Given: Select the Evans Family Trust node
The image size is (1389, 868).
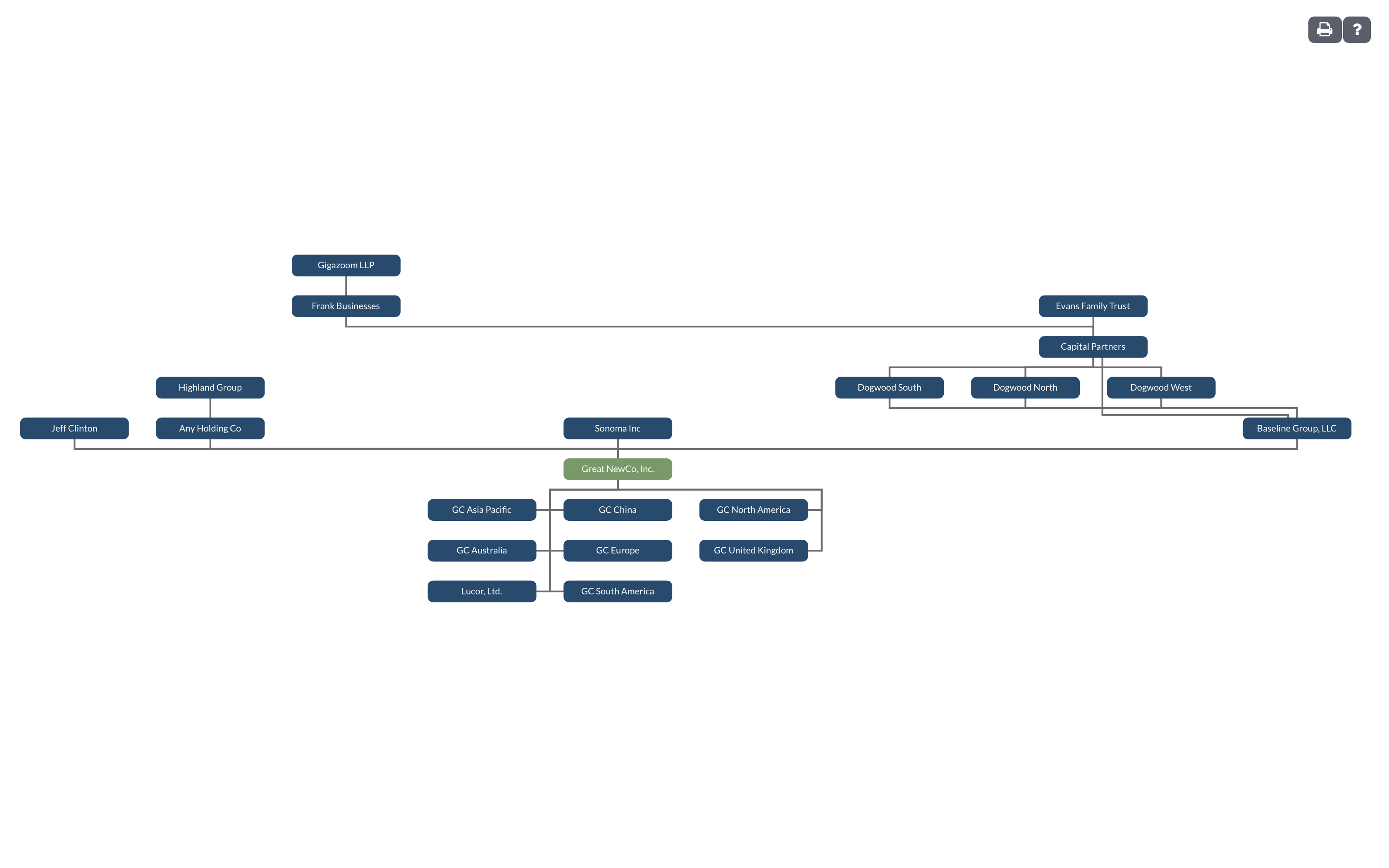Looking at the screenshot, I should coord(1093,306).
